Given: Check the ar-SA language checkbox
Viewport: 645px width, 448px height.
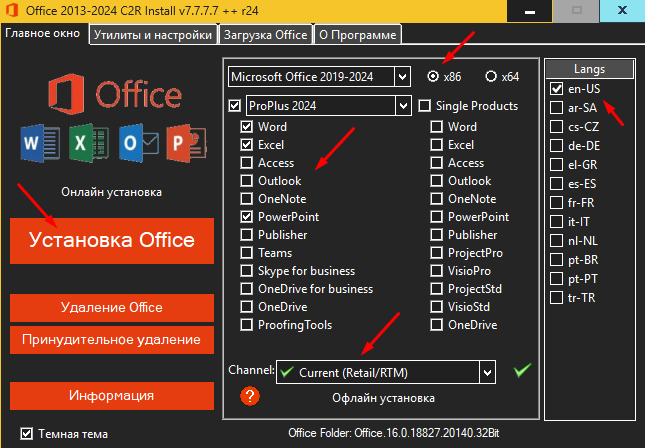Looking at the screenshot, I should click(557, 108).
